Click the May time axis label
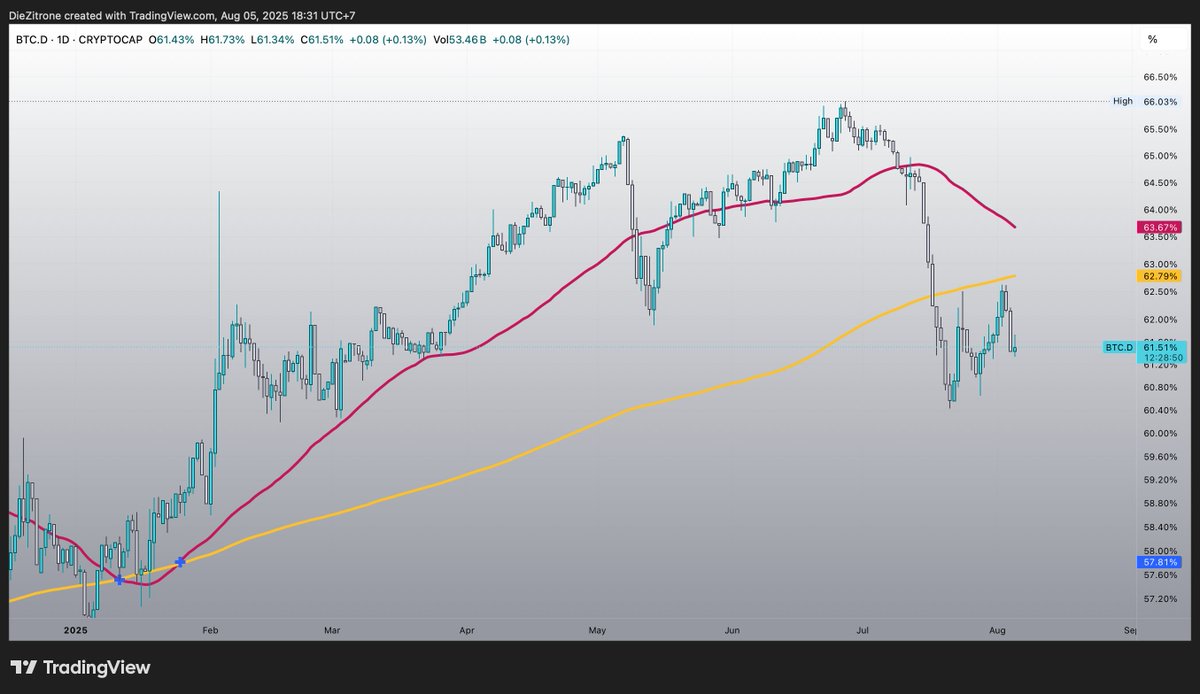 pos(598,631)
